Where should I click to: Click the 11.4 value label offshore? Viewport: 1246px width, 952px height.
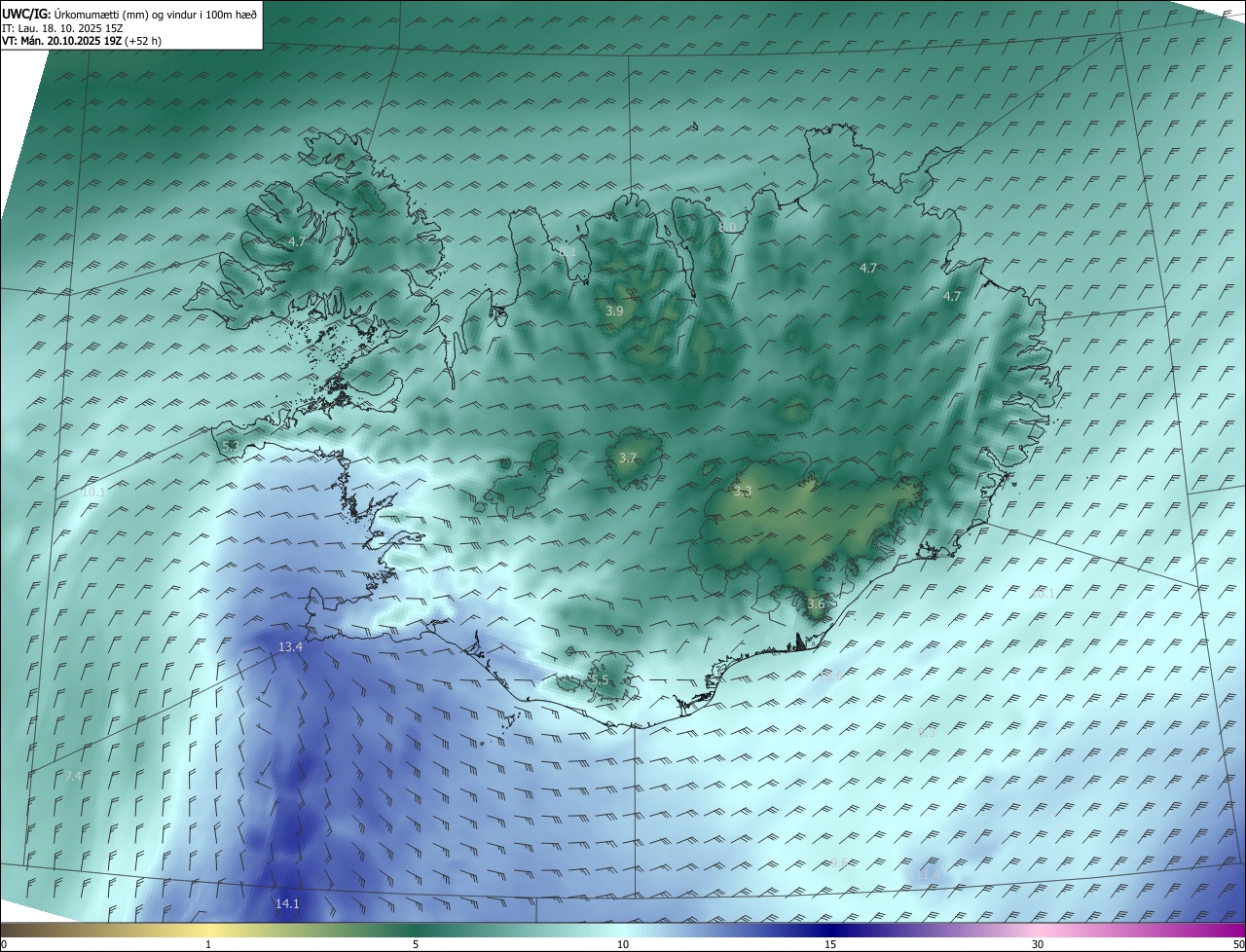point(930,875)
